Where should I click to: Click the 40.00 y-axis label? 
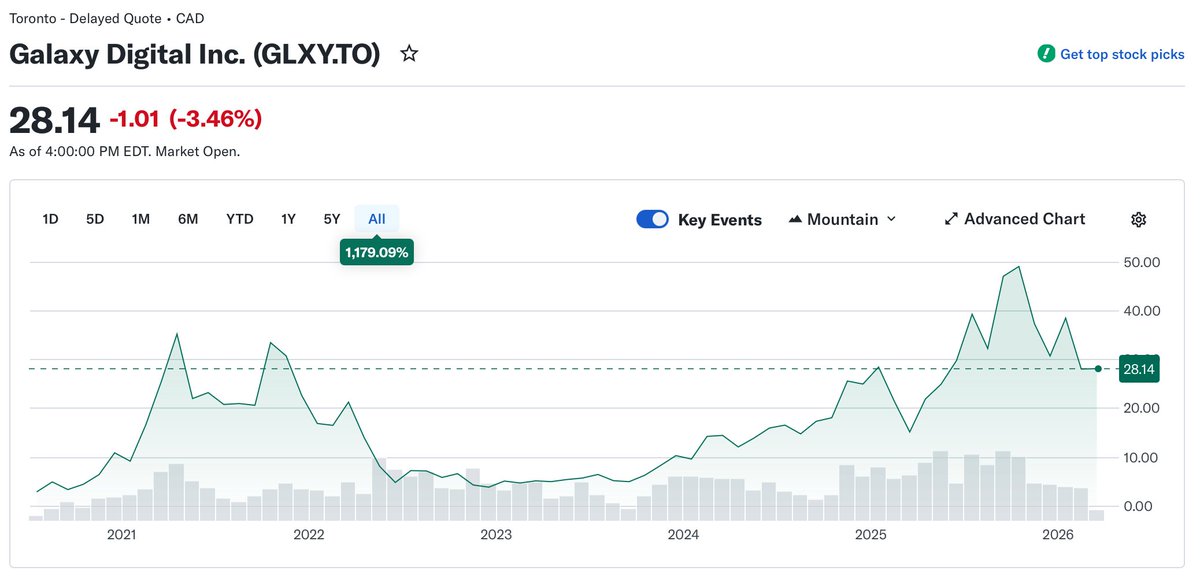coord(1141,311)
